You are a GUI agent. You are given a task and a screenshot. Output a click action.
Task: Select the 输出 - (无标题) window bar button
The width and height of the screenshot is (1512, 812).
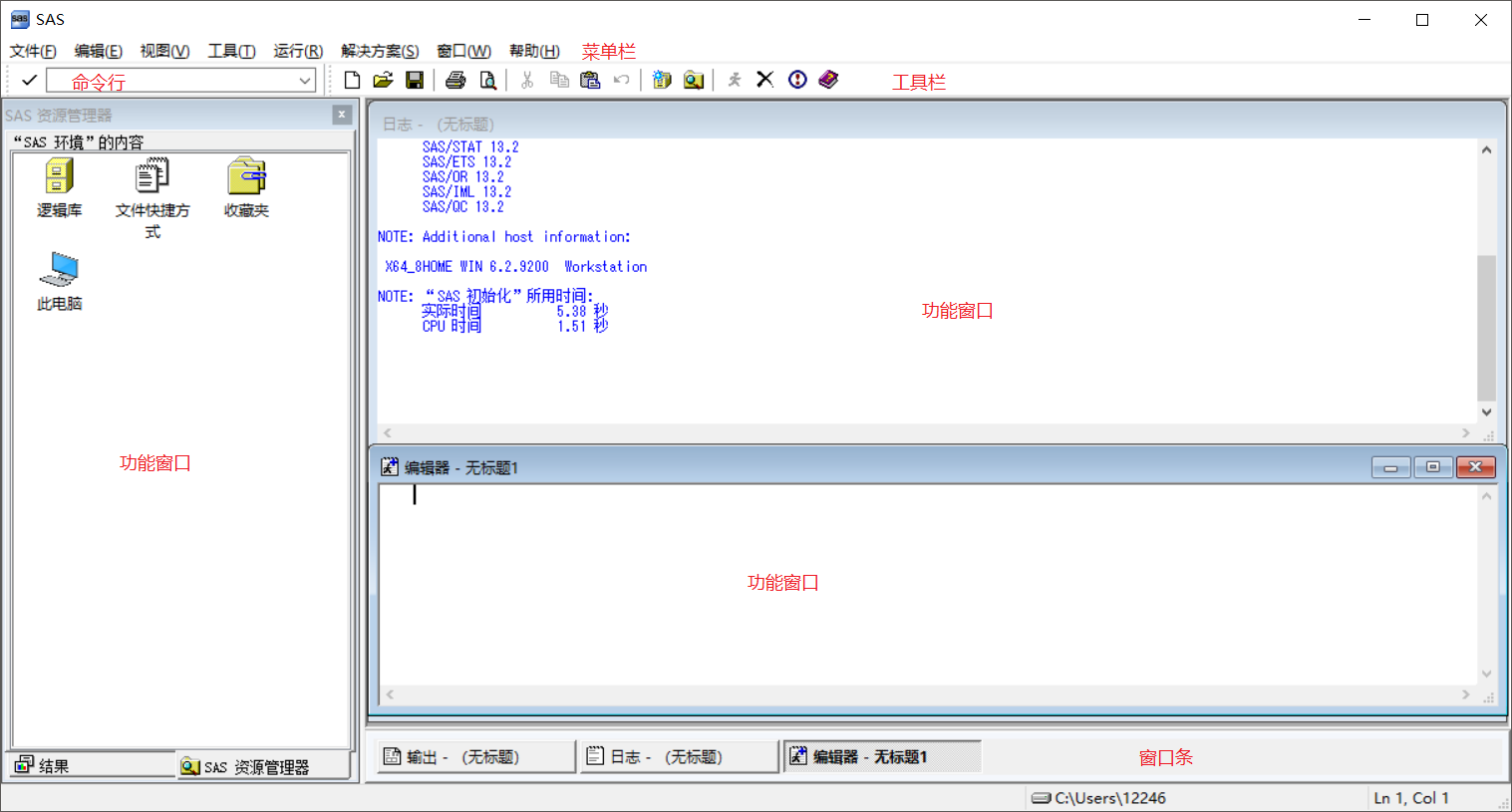(476, 756)
